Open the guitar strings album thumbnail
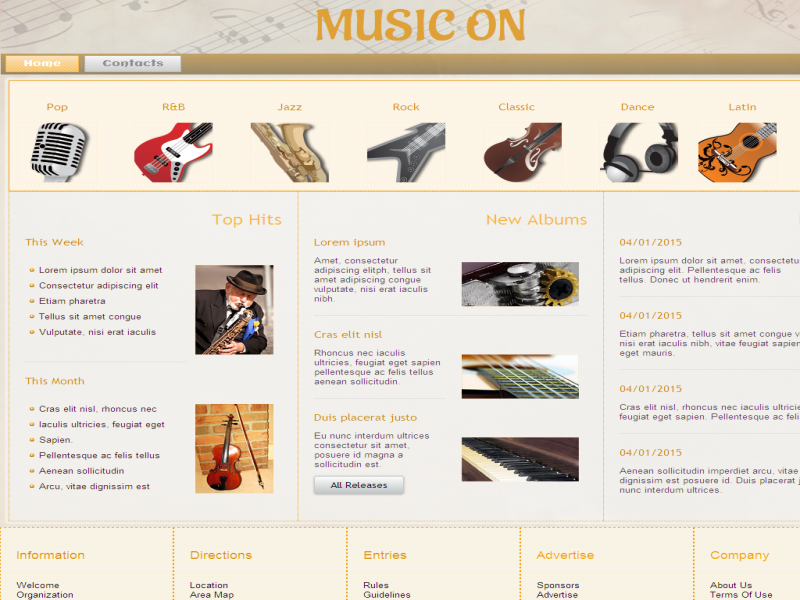The width and height of the screenshot is (800, 600). click(x=520, y=377)
